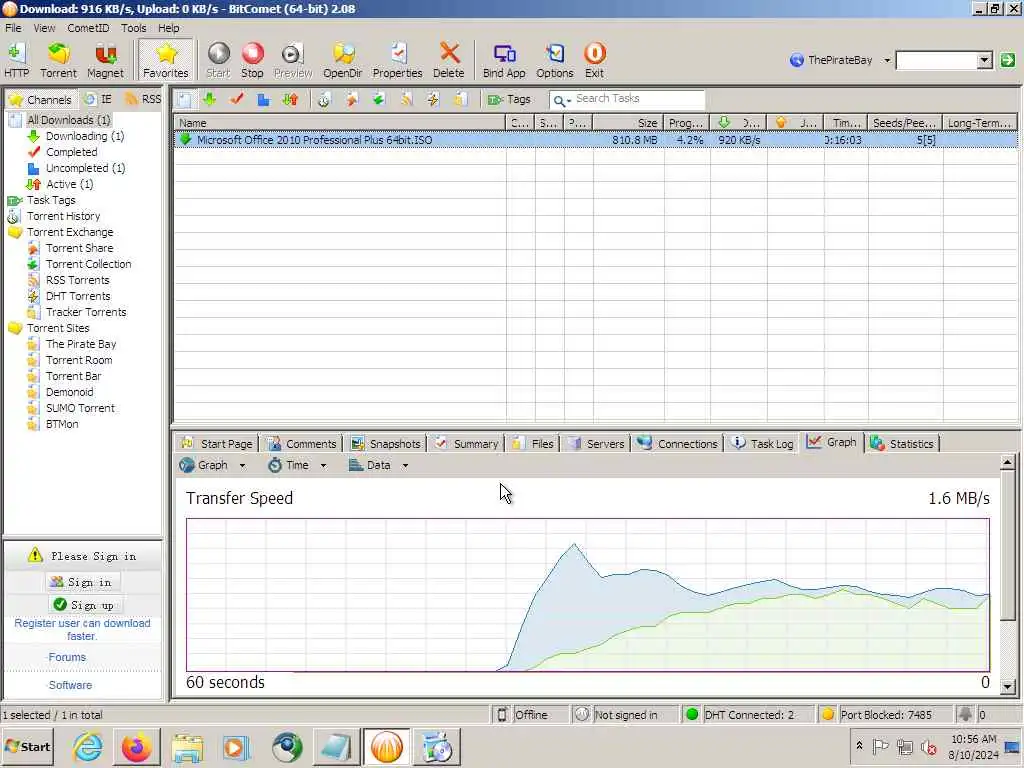Open the Software link

click(x=70, y=685)
